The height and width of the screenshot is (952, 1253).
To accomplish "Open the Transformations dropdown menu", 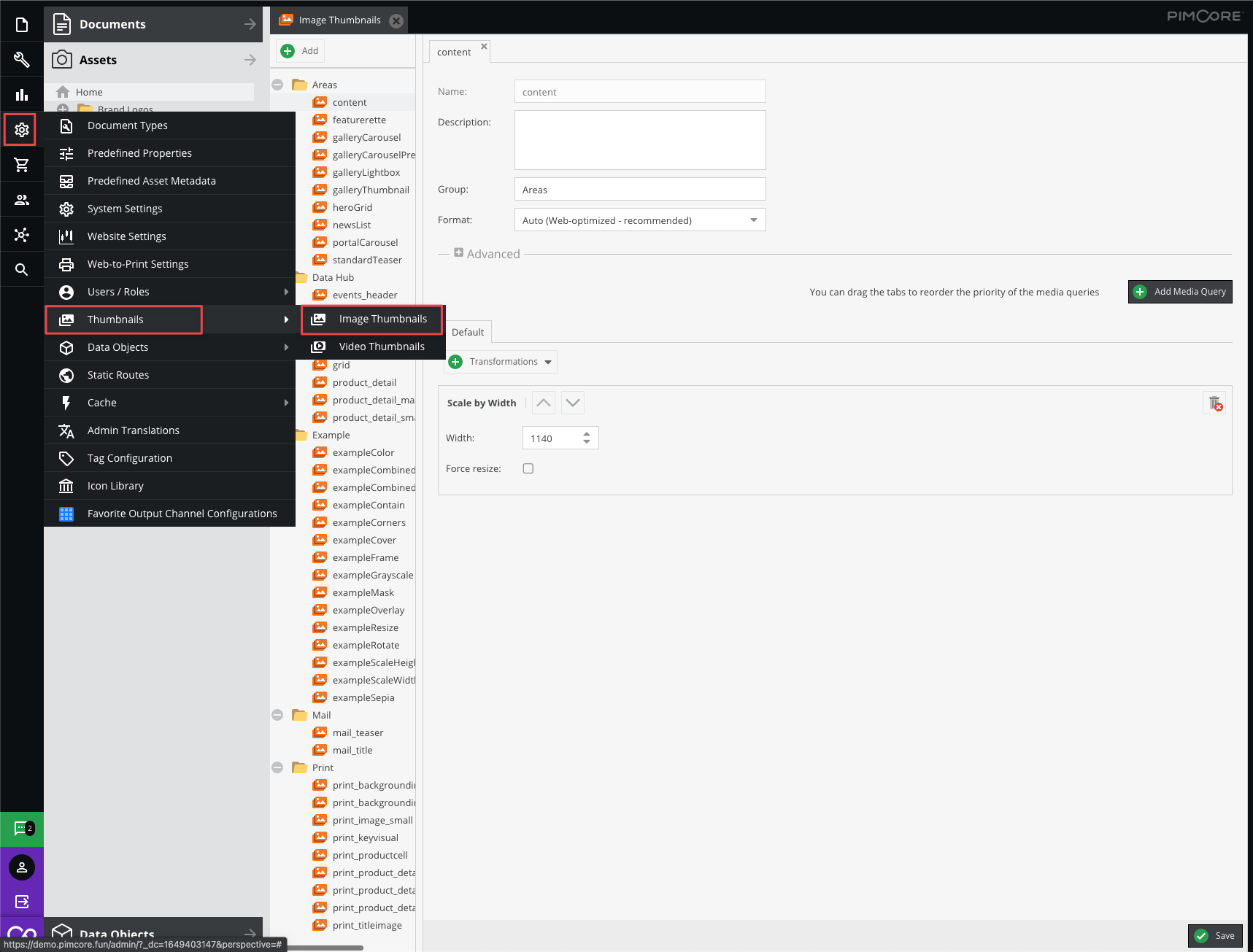I will pyautogui.click(x=502, y=362).
